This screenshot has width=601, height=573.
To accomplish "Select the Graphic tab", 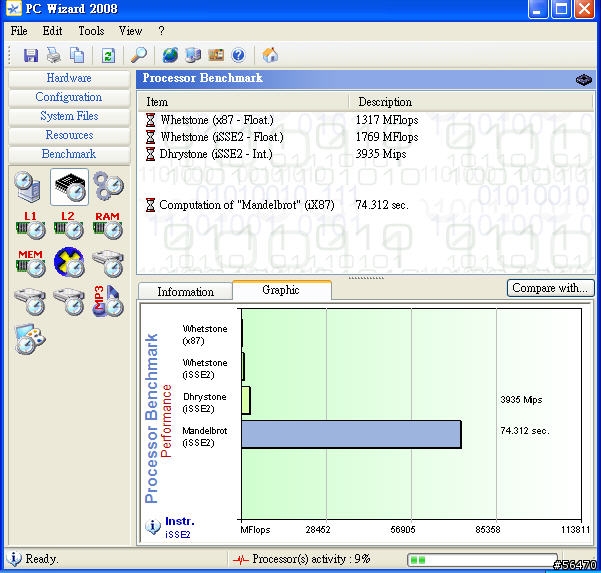I will point(281,290).
